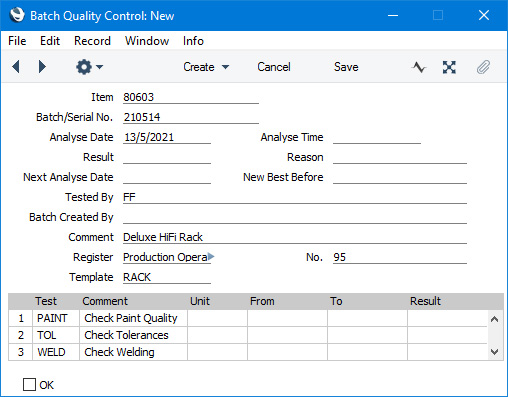The height and width of the screenshot is (397, 508).
Task: Click the Unit cell in PAINT row
Action: point(217,318)
